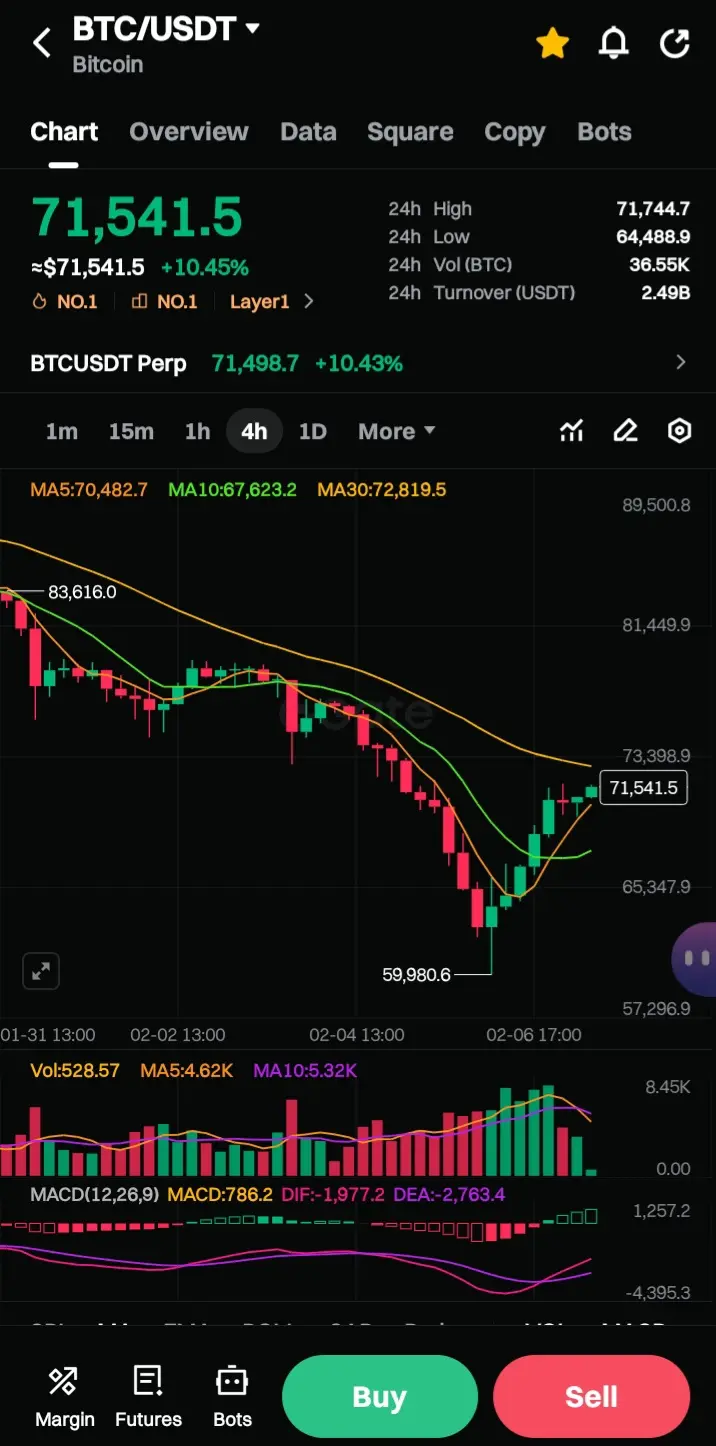Tap the DEA:-2,763.4 value
The height and width of the screenshot is (1446, 716).
tap(450, 1194)
